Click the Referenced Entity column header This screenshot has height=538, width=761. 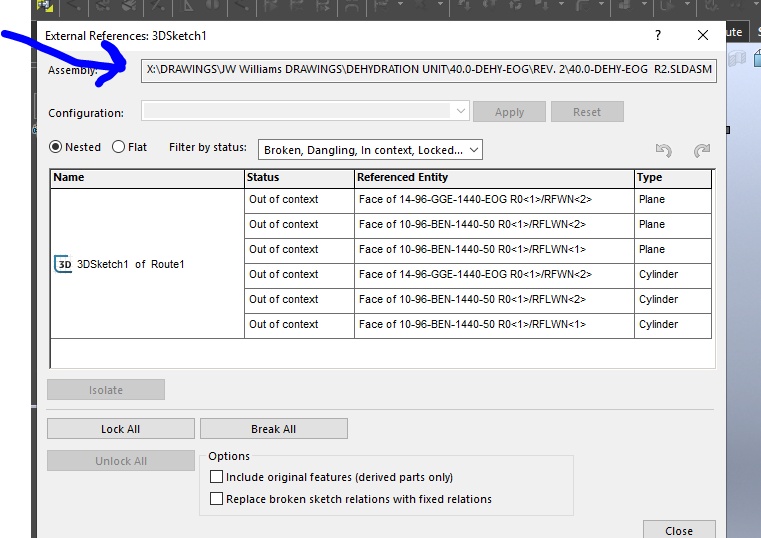click(x=494, y=178)
